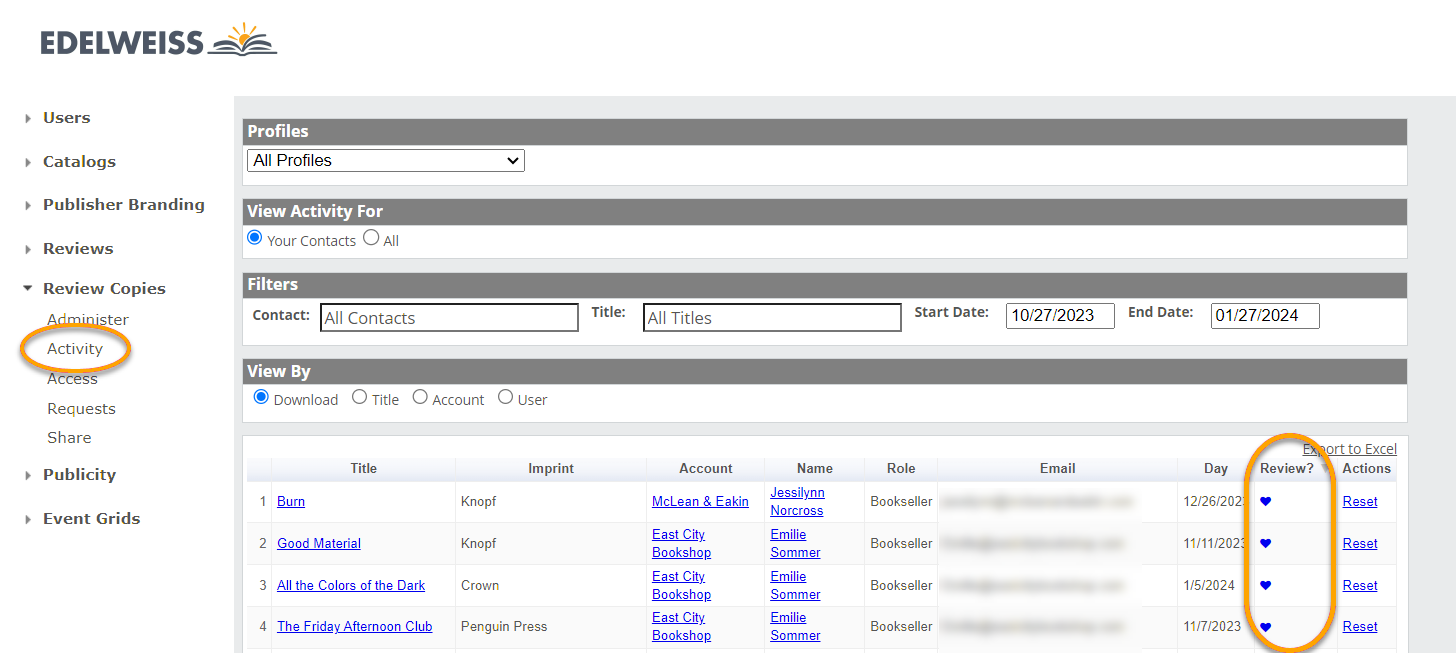Click the Crown imprint cell

(481, 586)
